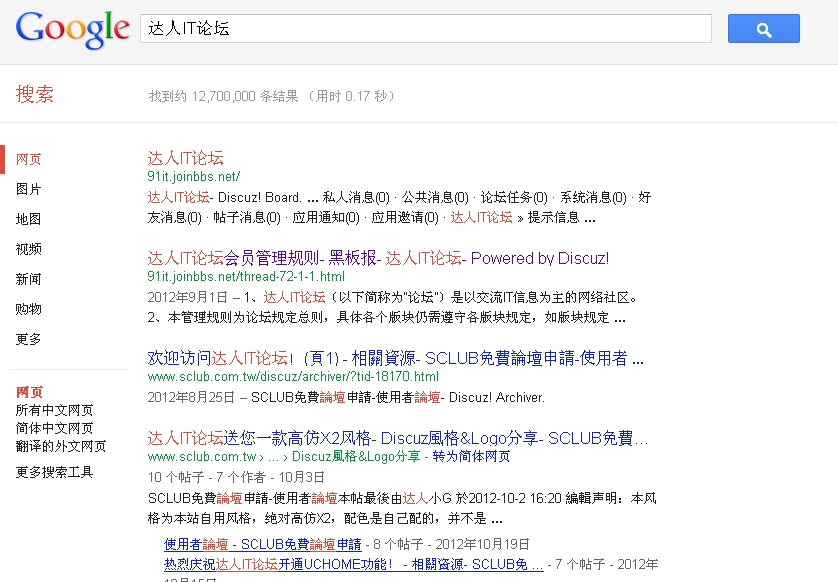Filter by 简体中文网页
Viewport: 838px width, 582px height.
tap(54, 428)
